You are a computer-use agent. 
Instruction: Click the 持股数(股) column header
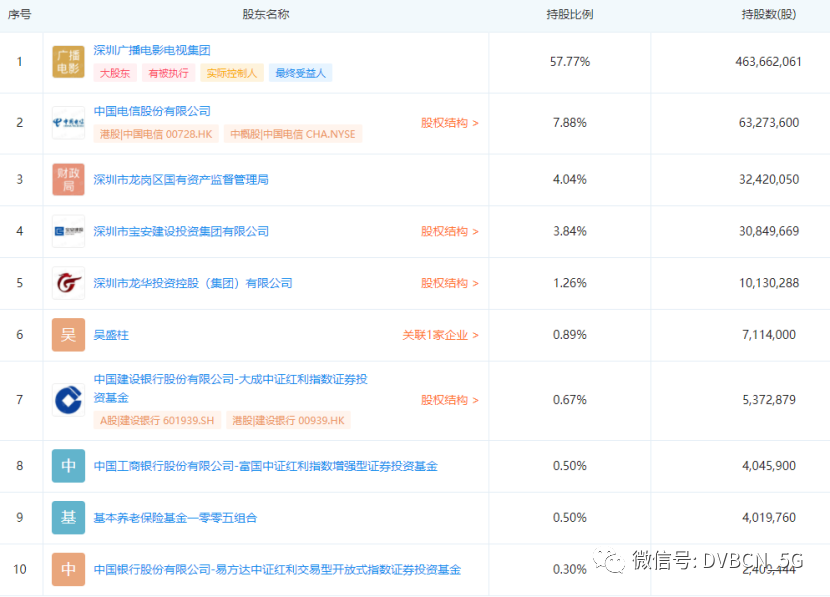[x=769, y=14]
